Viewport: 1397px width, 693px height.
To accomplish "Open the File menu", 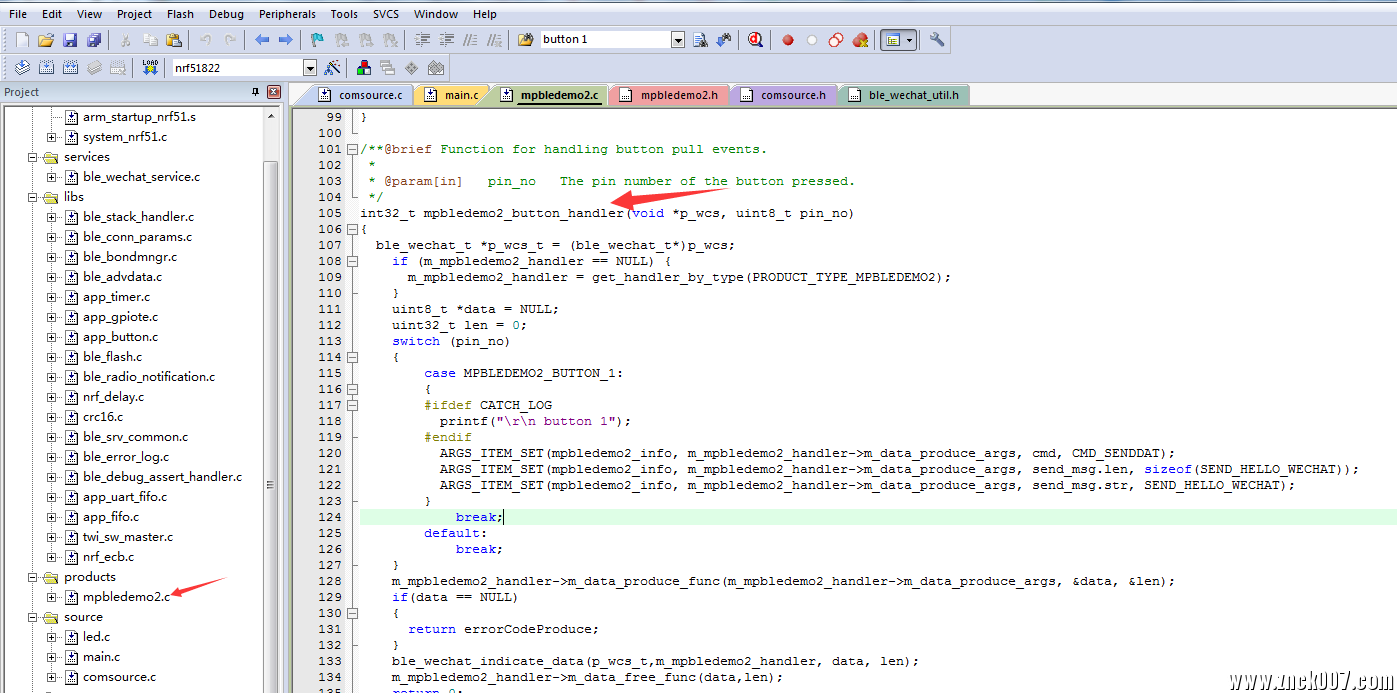I will click(18, 14).
